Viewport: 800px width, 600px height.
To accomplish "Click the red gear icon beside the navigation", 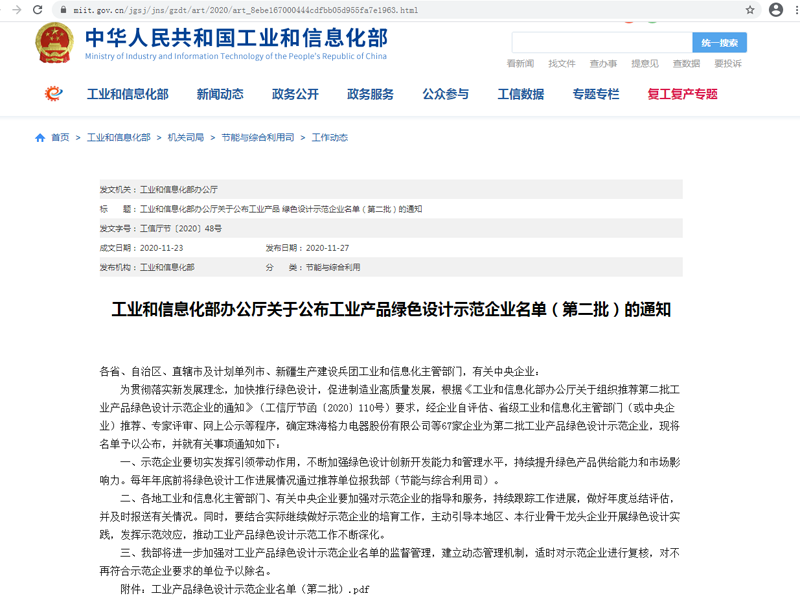I will coord(54,94).
